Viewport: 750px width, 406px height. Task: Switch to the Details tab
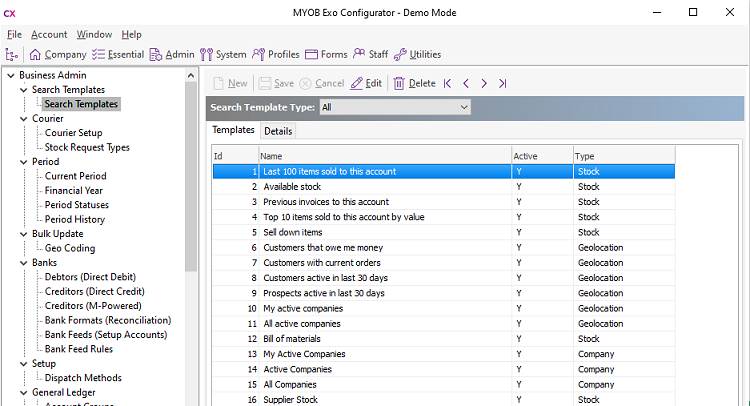278,131
